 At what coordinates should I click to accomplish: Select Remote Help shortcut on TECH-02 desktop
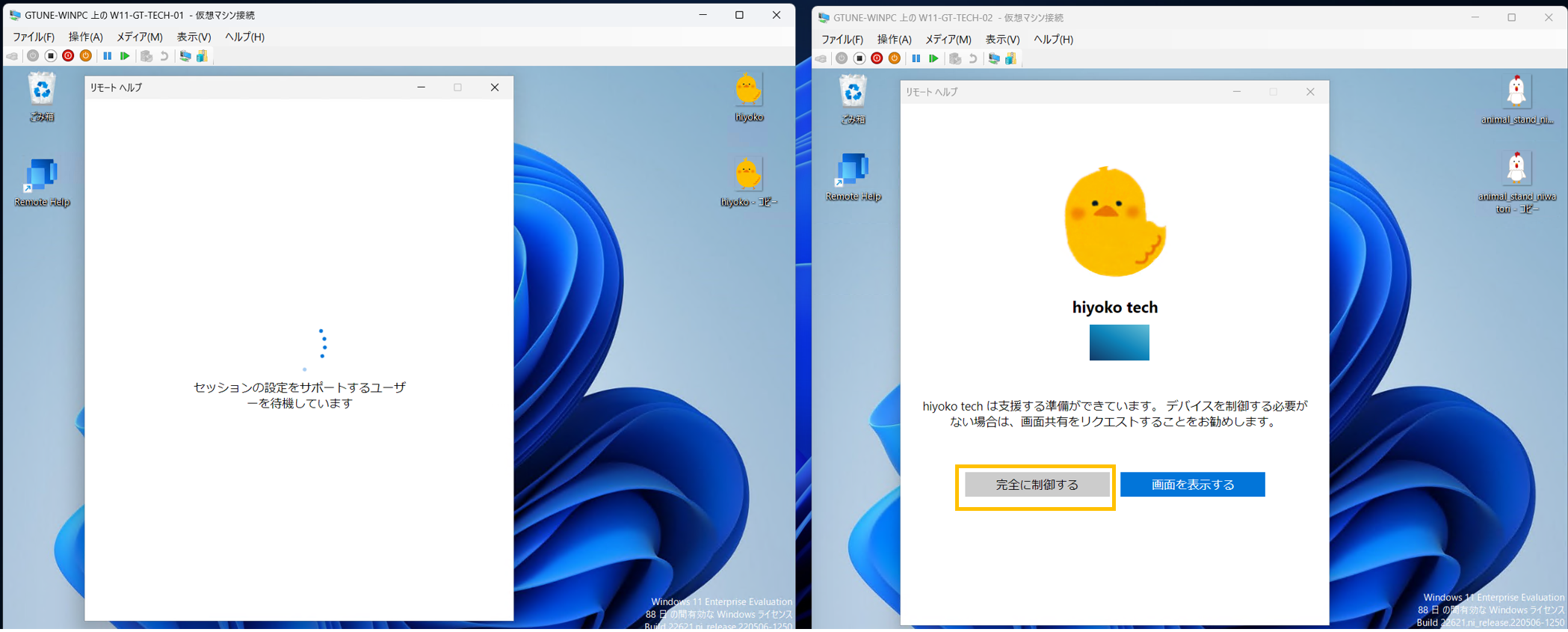[x=853, y=177]
